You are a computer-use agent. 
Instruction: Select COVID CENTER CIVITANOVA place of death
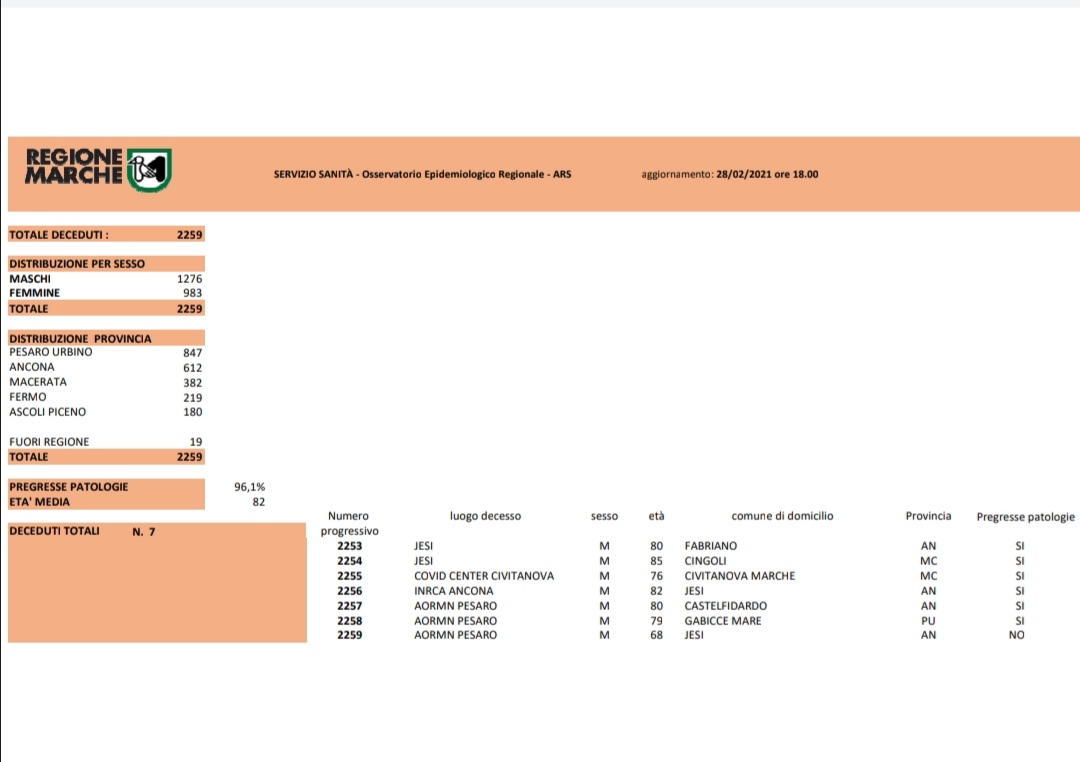click(484, 576)
